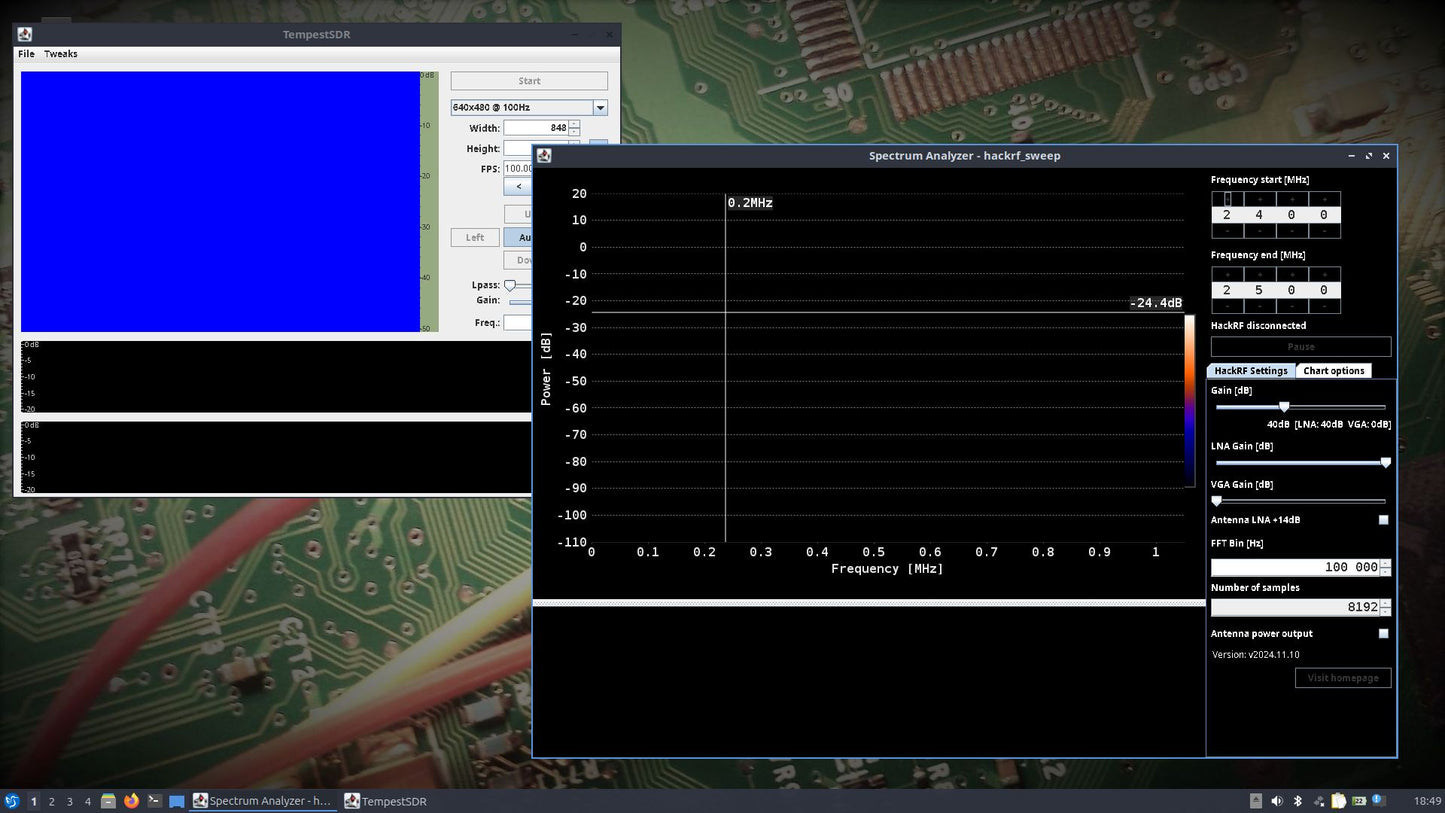Increment second digit of Frequency end

pyautogui.click(x=1259, y=274)
